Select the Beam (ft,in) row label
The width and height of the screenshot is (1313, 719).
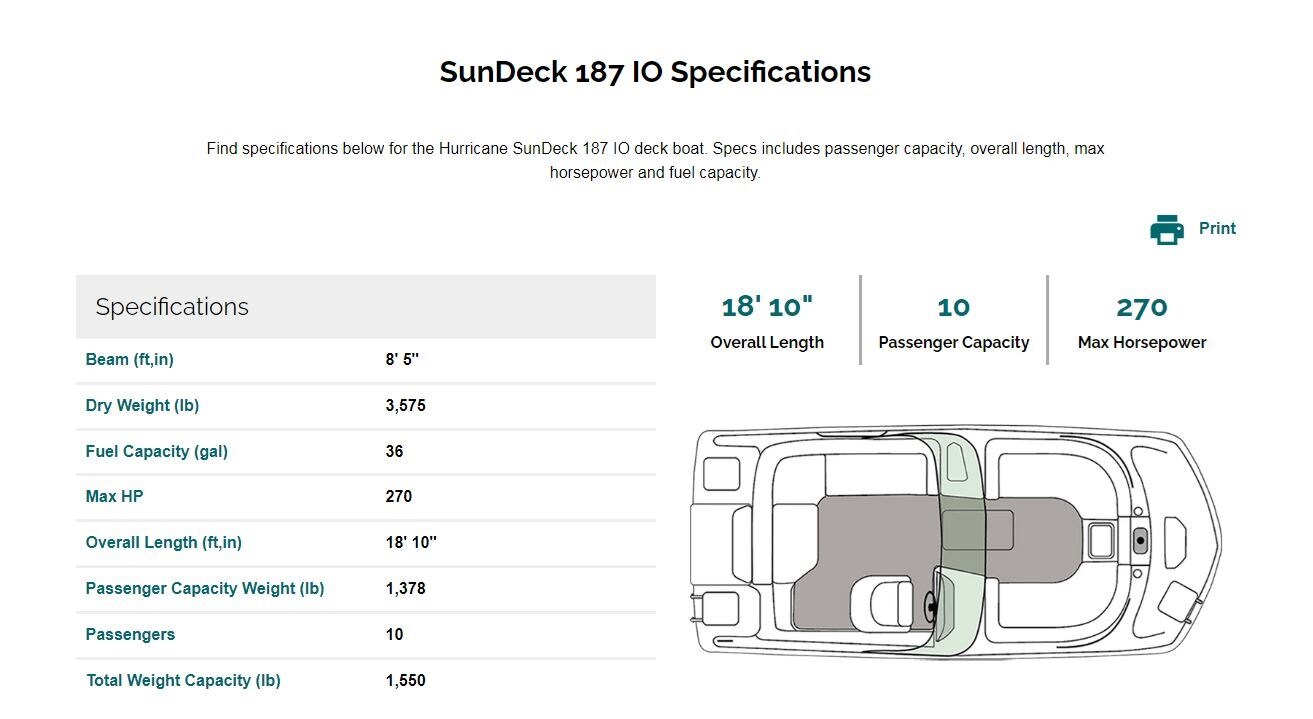point(129,360)
